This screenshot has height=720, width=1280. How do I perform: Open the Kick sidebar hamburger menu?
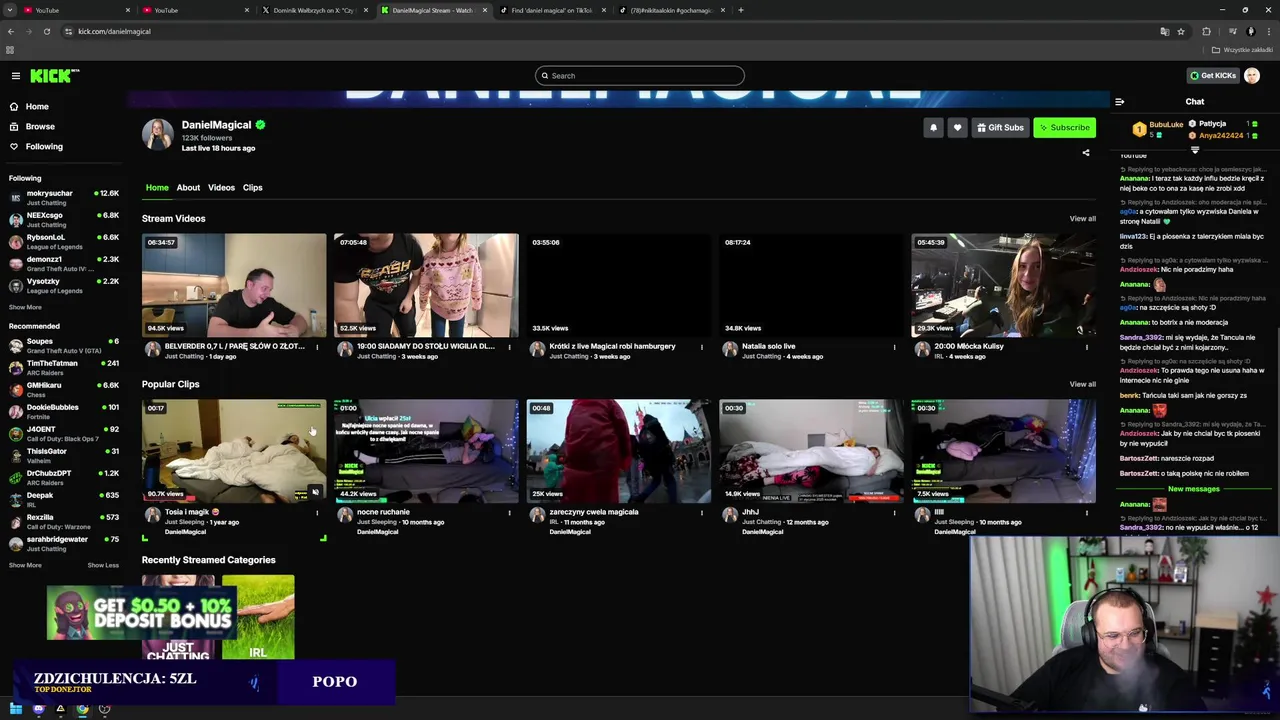(x=15, y=76)
